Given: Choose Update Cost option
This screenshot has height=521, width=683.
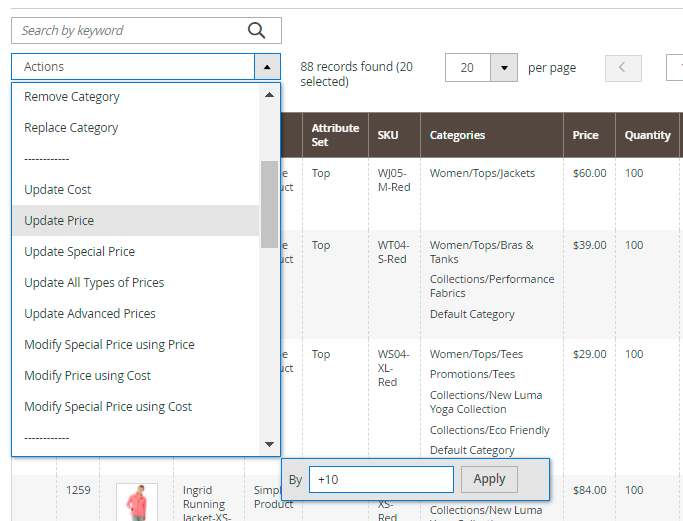Looking at the screenshot, I should point(58,190).
